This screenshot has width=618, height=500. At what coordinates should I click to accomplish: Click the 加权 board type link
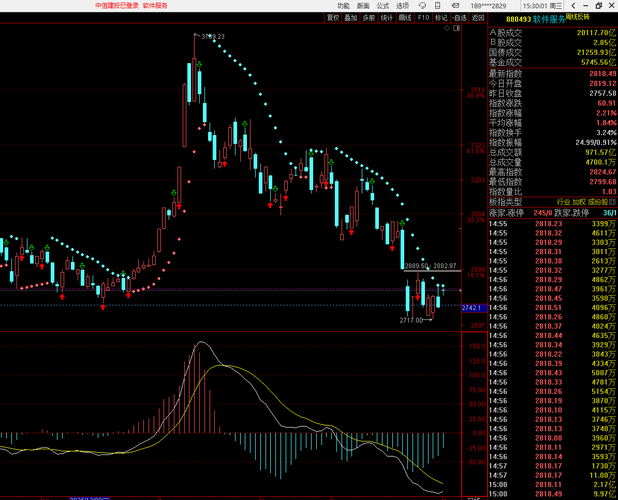[x=579, y=202]
